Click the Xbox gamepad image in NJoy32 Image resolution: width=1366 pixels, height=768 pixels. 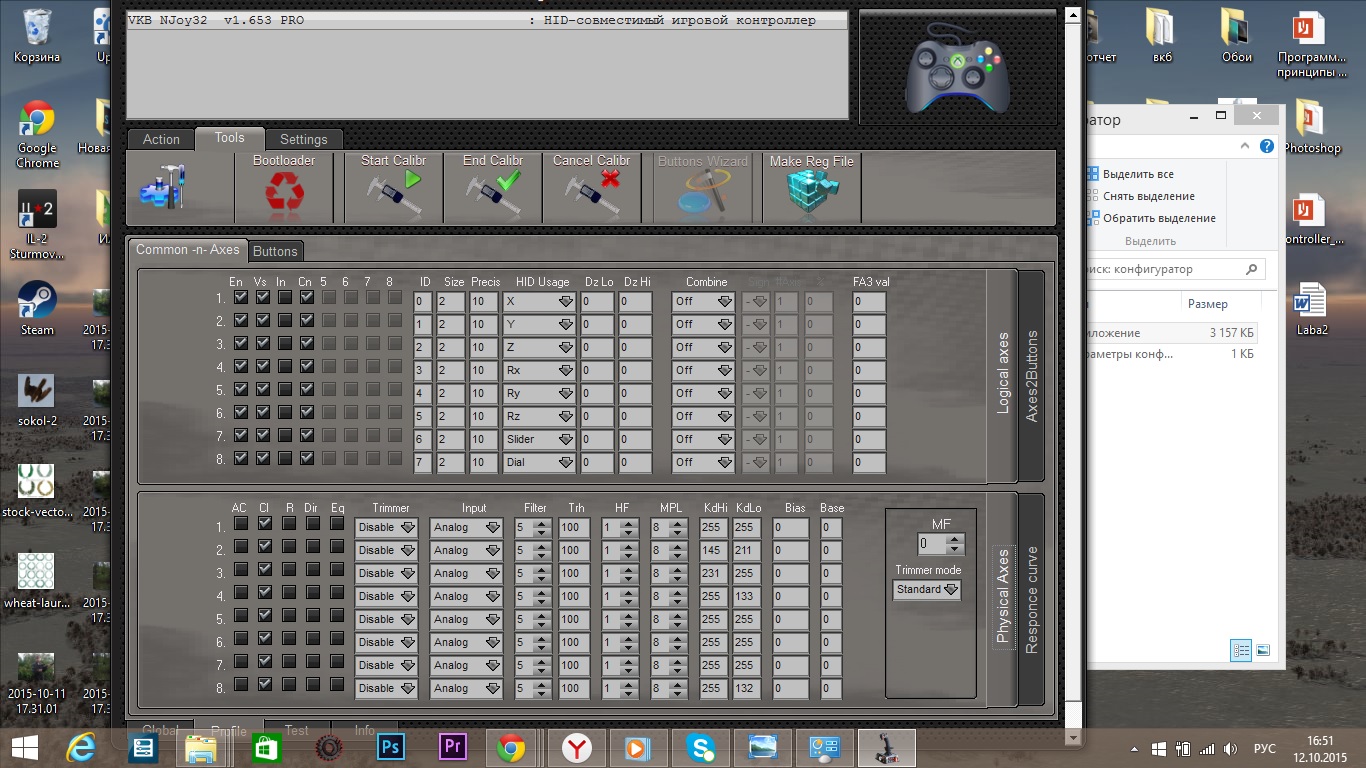pos(958,66)
